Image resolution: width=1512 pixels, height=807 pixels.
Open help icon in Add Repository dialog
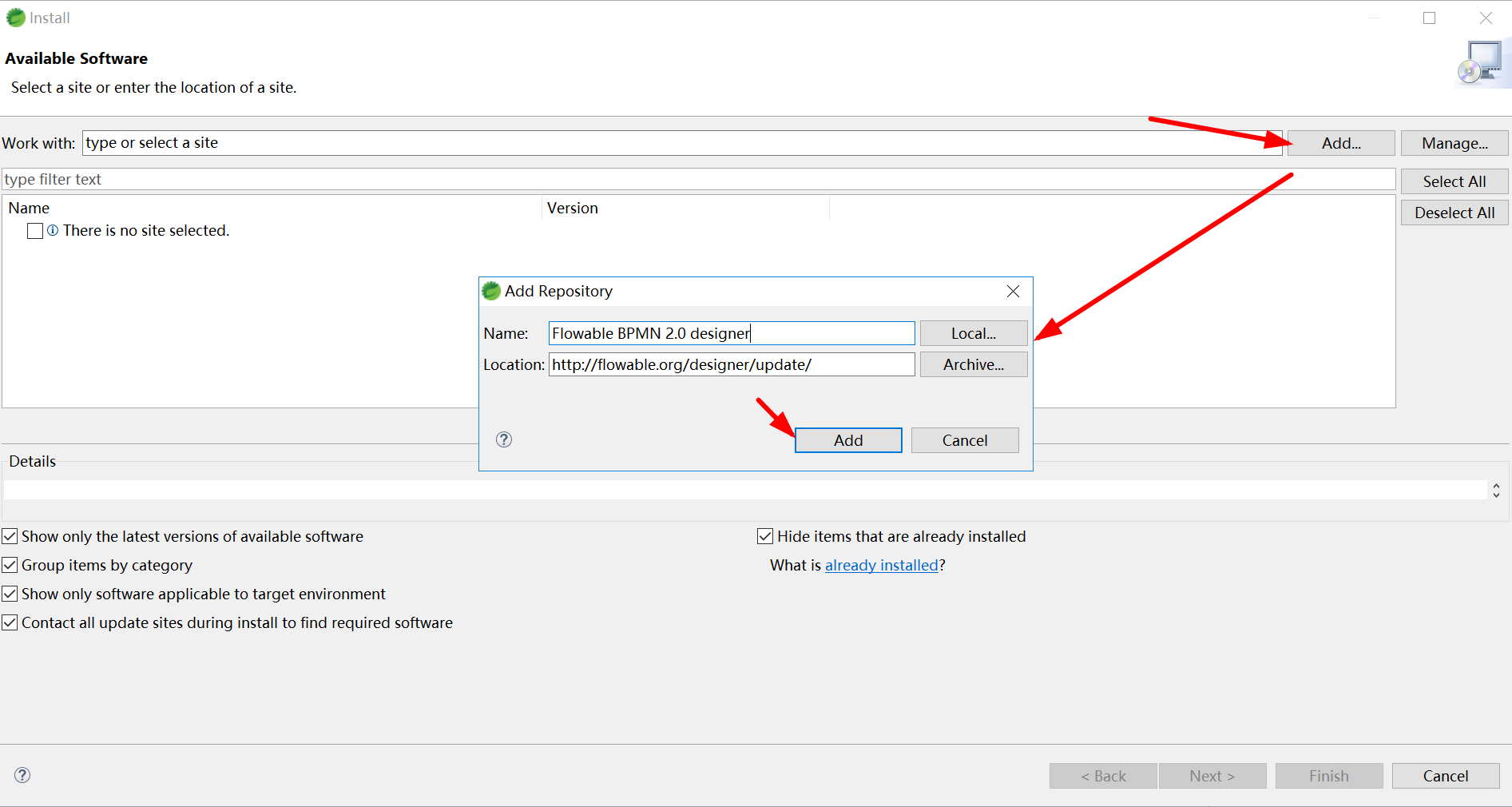[x=504, y=439]
